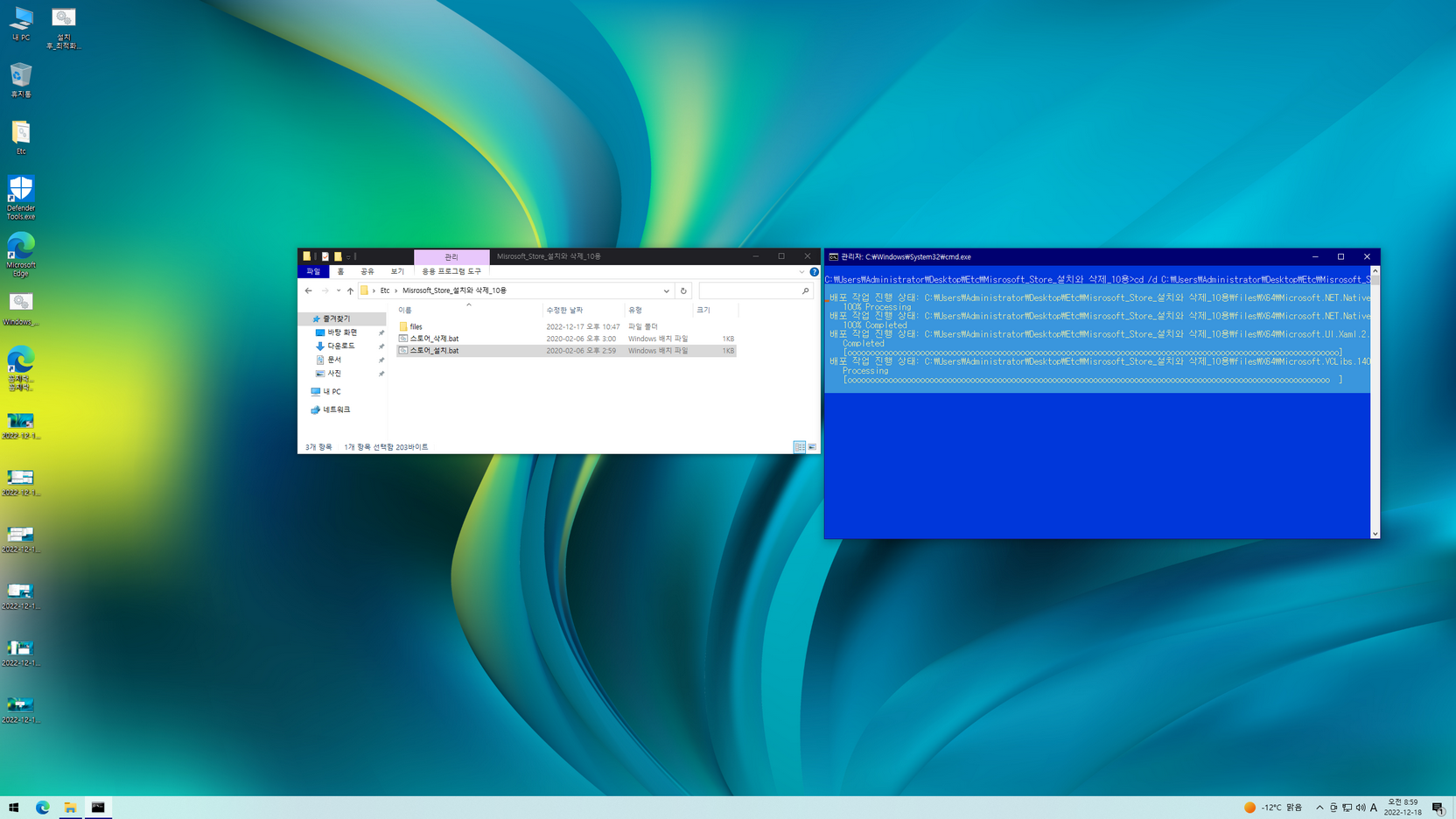Screen dimensions: 1456x819
Task: Open the notification center icon
Action: (x=1438, y=808)
